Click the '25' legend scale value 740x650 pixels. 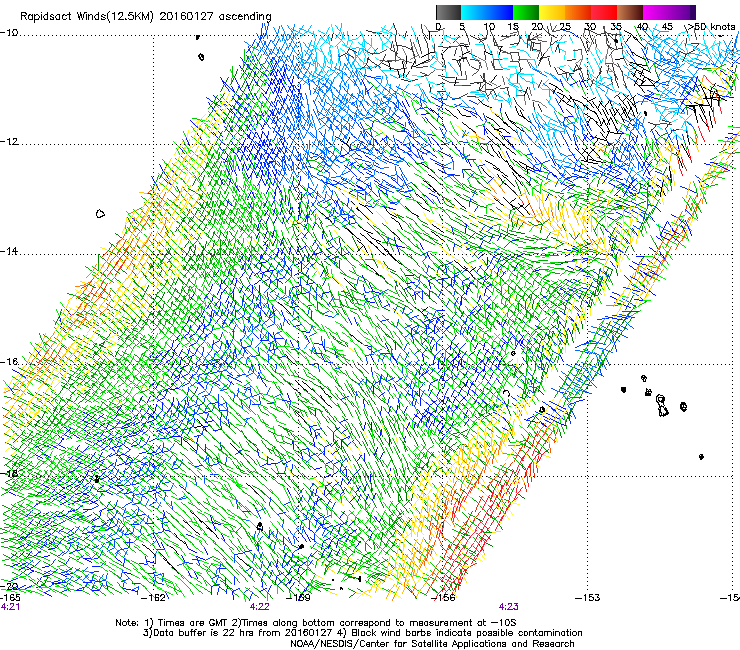pos(564,27)
